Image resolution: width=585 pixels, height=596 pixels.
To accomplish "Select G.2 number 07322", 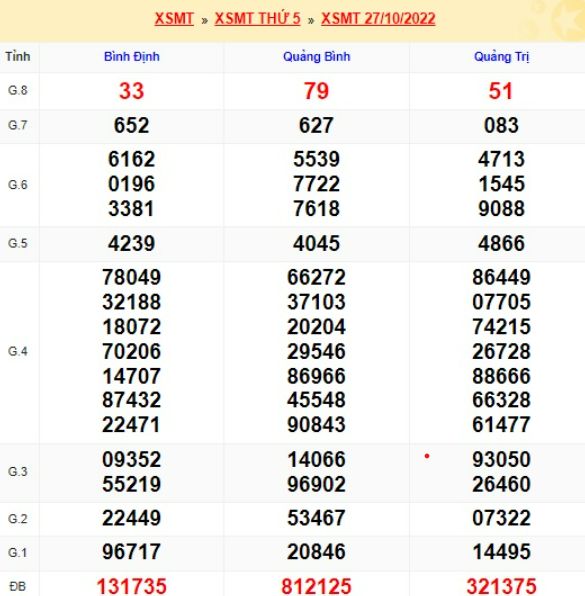I will [x=502, y=518].
